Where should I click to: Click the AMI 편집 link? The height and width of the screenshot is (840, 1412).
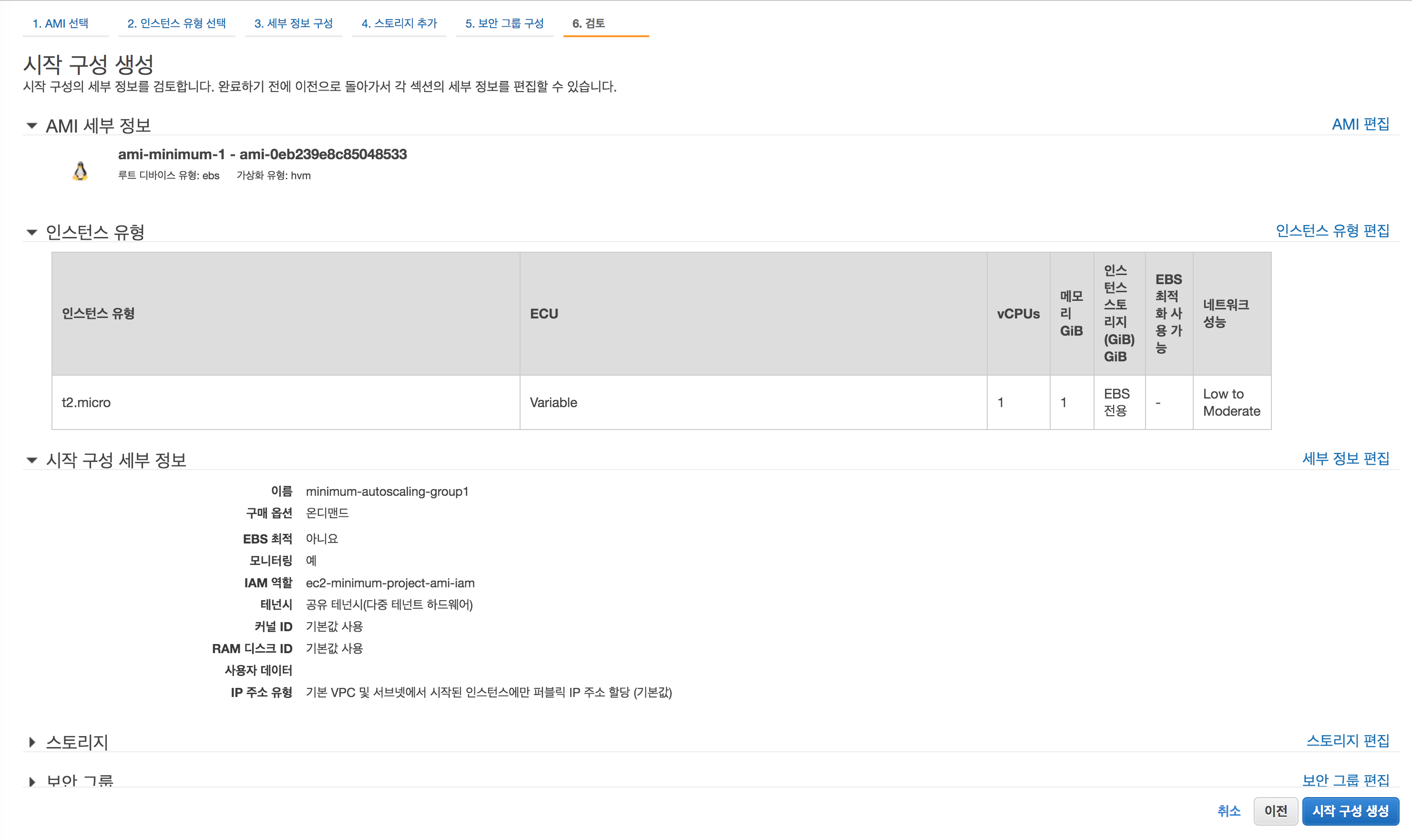(x=1360, y=124)
